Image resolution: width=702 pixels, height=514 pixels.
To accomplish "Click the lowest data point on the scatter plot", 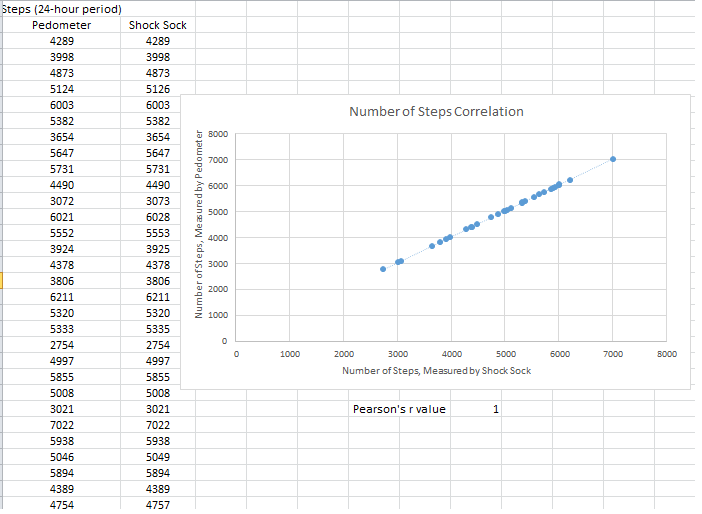I will point(383,269).
